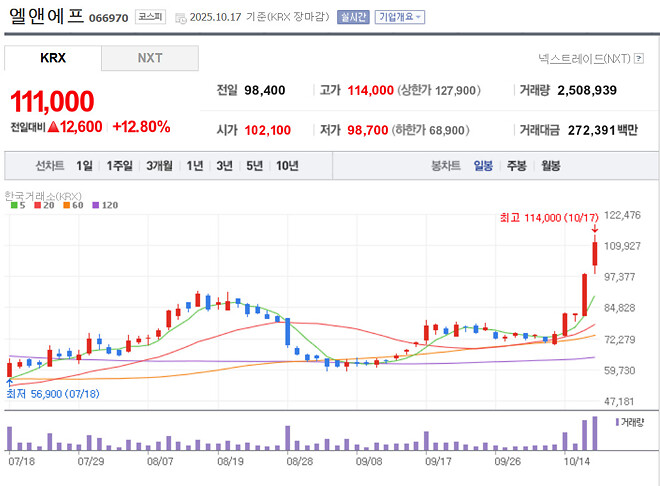Click the 고가 value 114,000
The height and width of the screenshot is (486, 660).
click(370, 90)
